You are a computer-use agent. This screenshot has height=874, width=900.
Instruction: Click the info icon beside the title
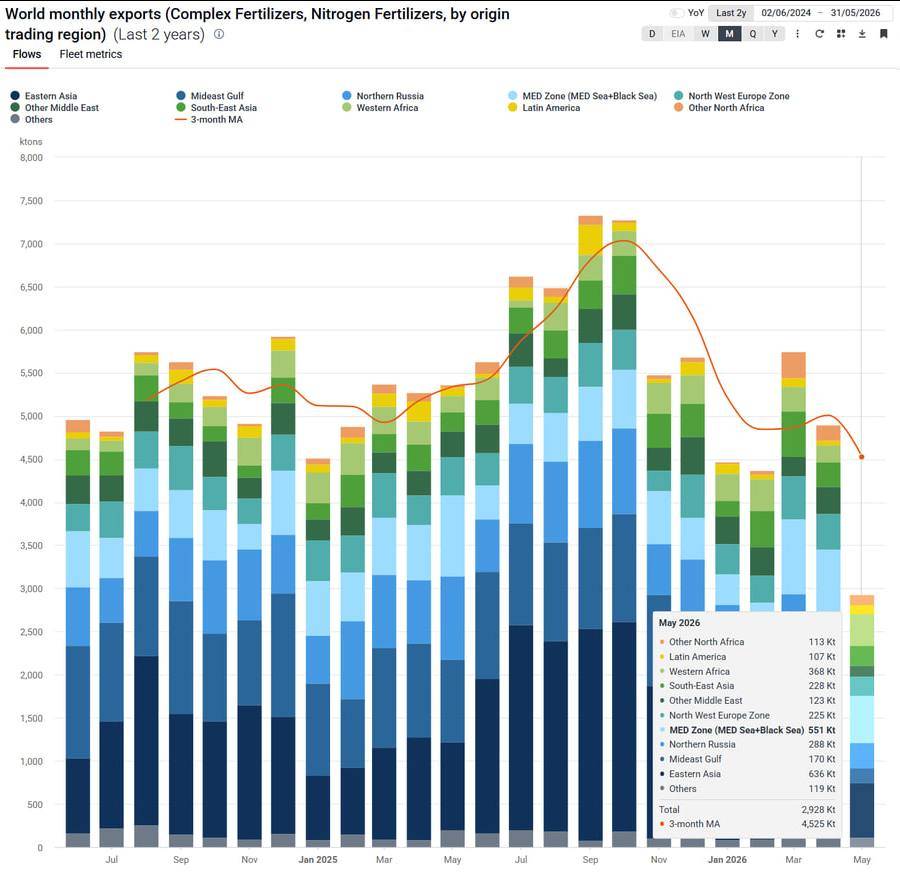(219, 34)
